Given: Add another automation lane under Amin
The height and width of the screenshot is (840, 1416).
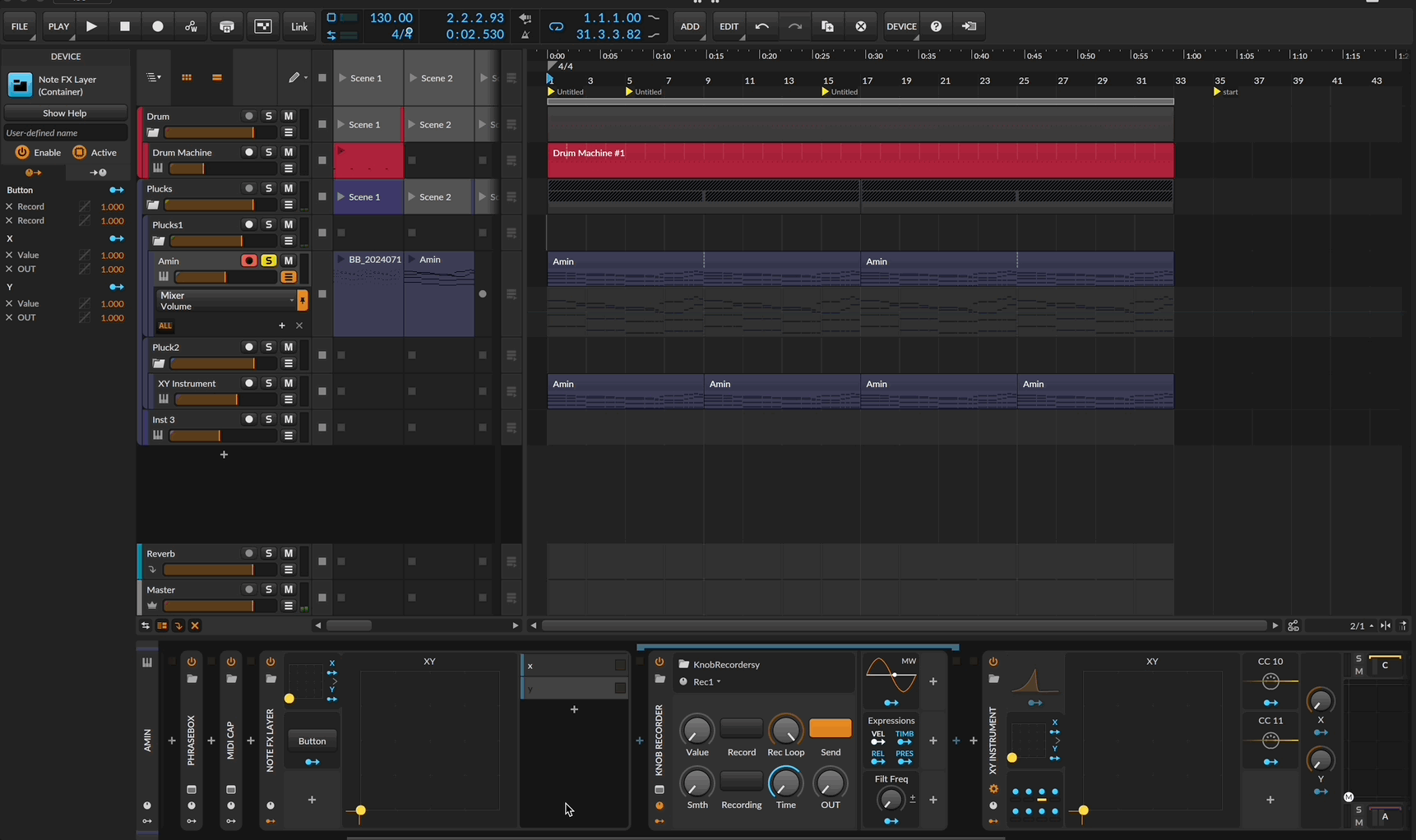Looking at the screenshot, I should tap(282, 325).
